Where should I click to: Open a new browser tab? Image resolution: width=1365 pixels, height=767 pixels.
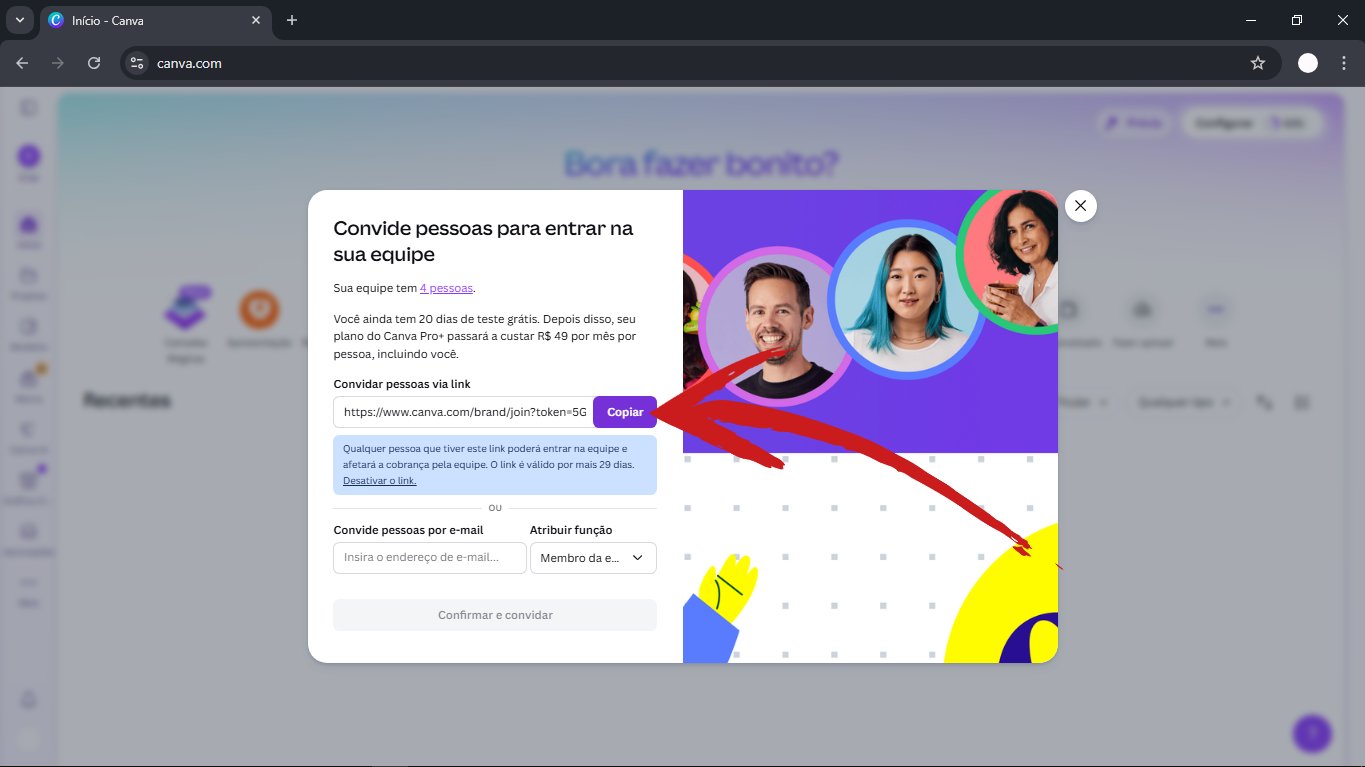292,20
